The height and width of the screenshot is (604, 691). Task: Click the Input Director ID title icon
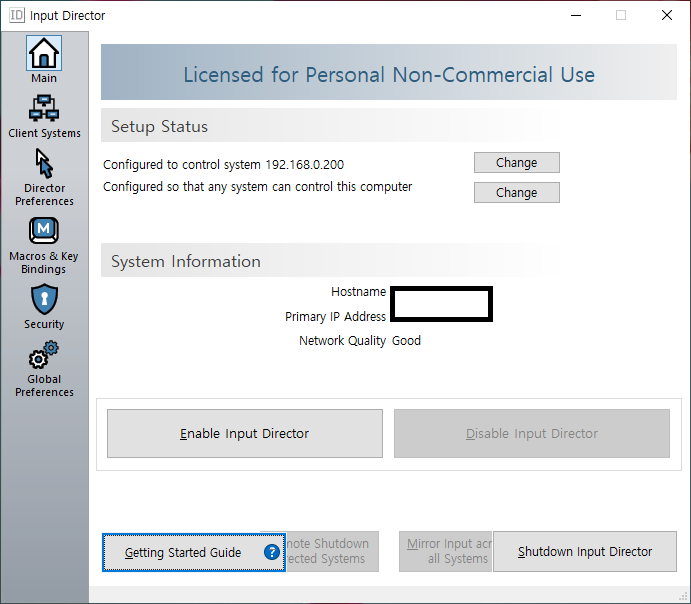[17, 15]
